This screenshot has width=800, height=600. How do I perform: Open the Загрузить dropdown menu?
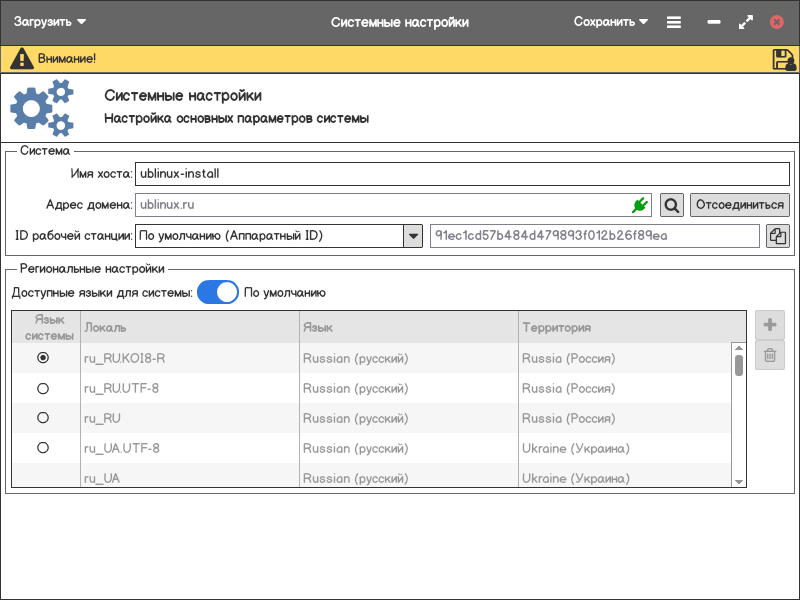pos(50,22)
